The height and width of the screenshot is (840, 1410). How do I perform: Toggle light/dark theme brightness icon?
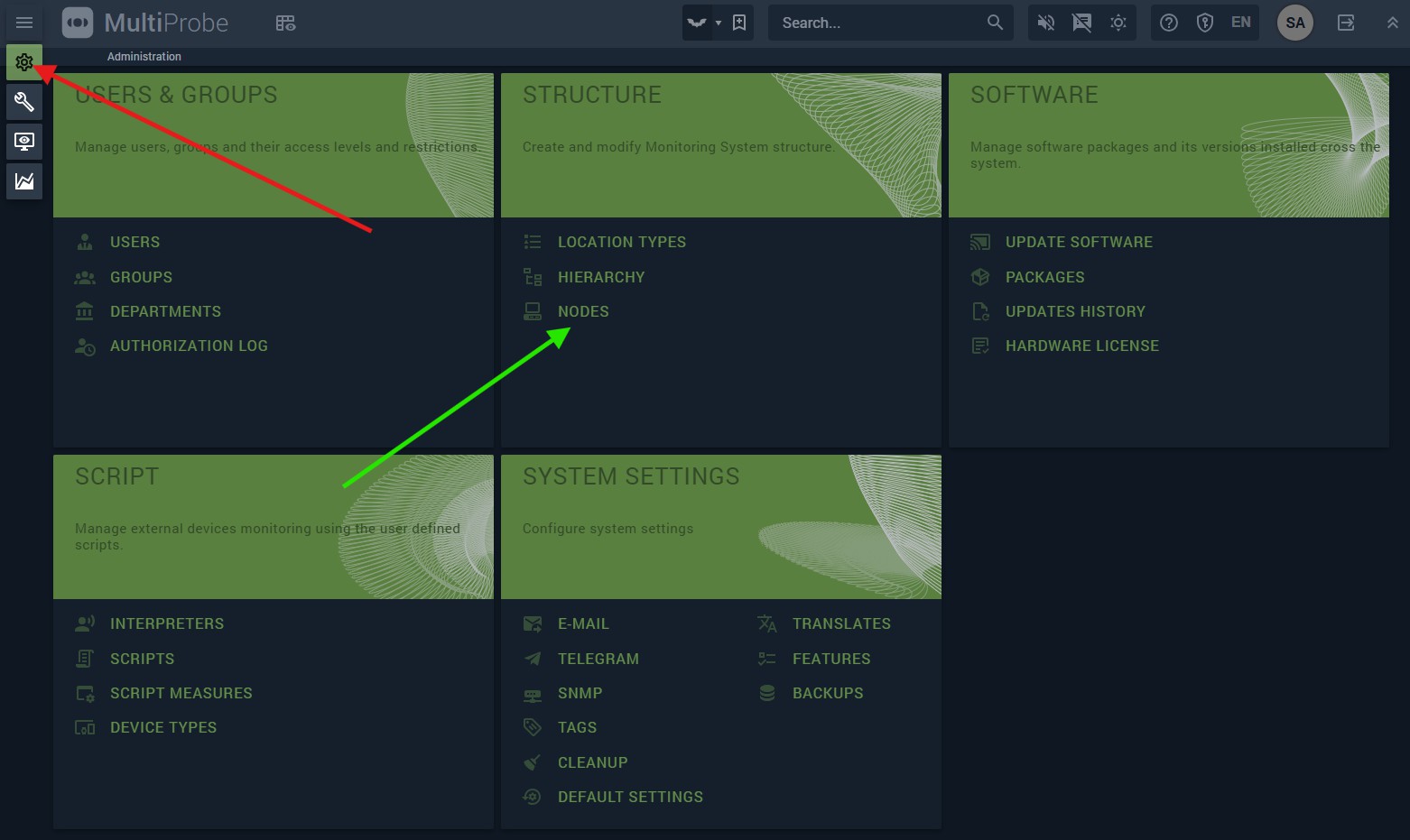pyautogui.click(x=1118, y=23)
